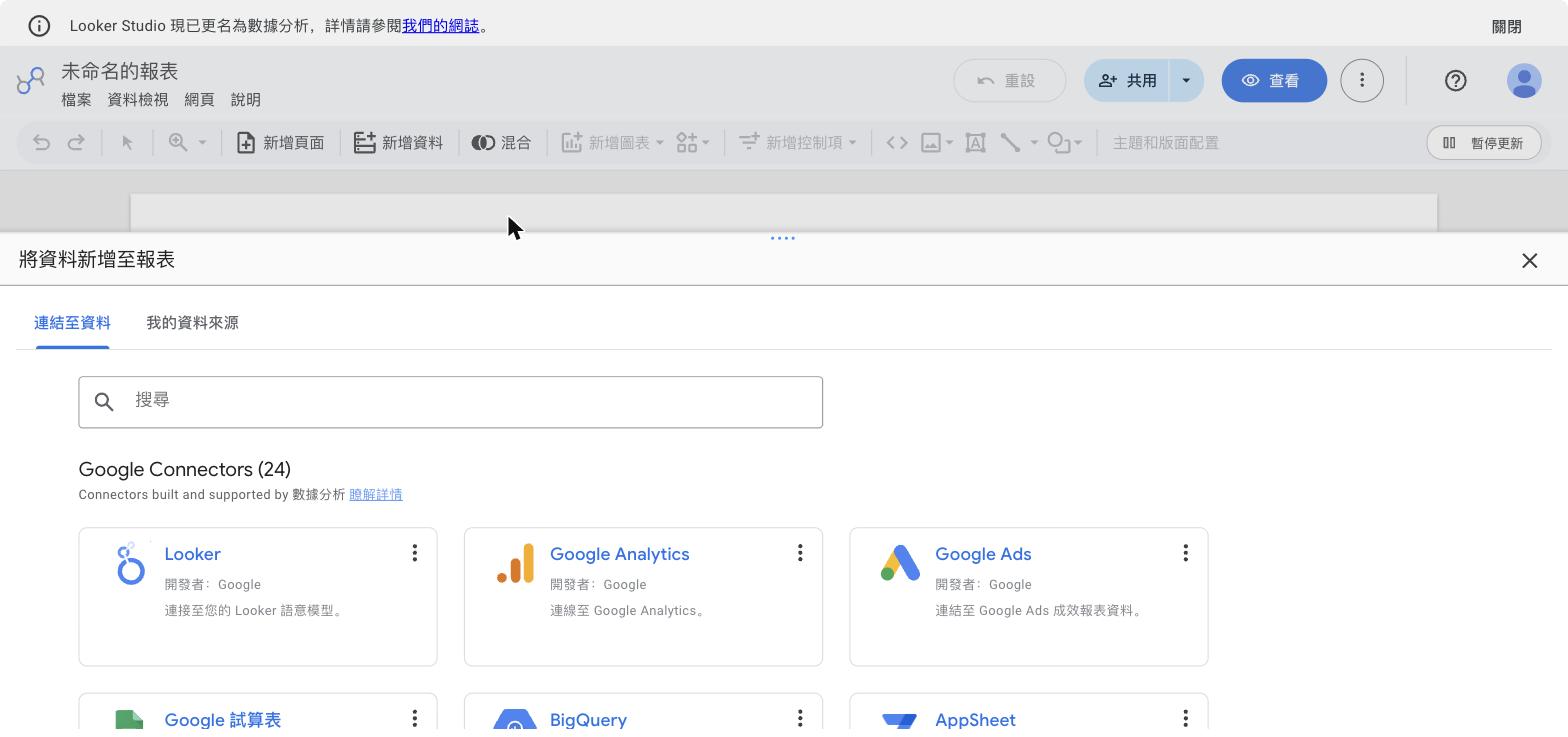Select the pointer selection mode tool

pyautogui.click(x=127, y=143)
